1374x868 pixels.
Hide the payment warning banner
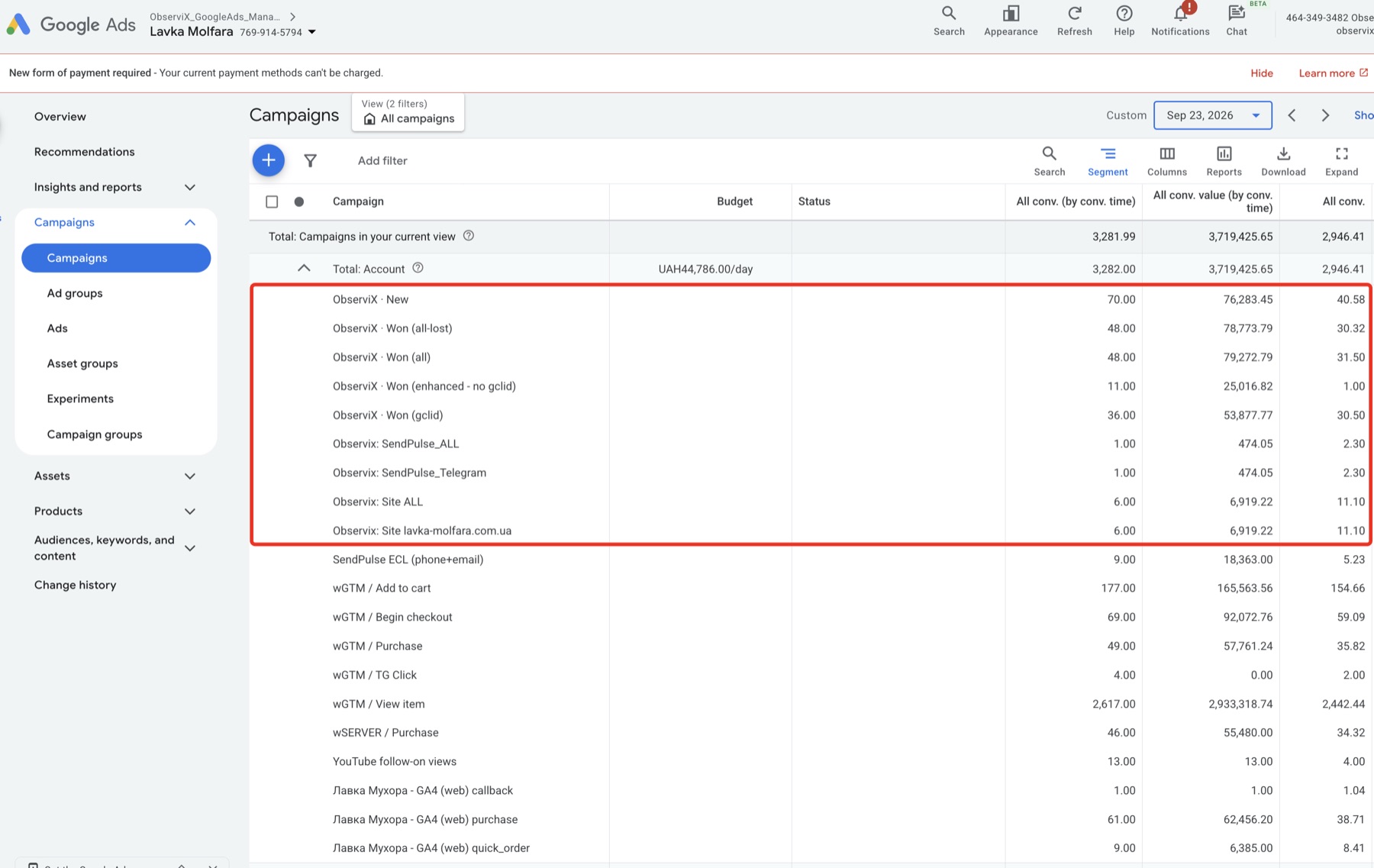1262,73
